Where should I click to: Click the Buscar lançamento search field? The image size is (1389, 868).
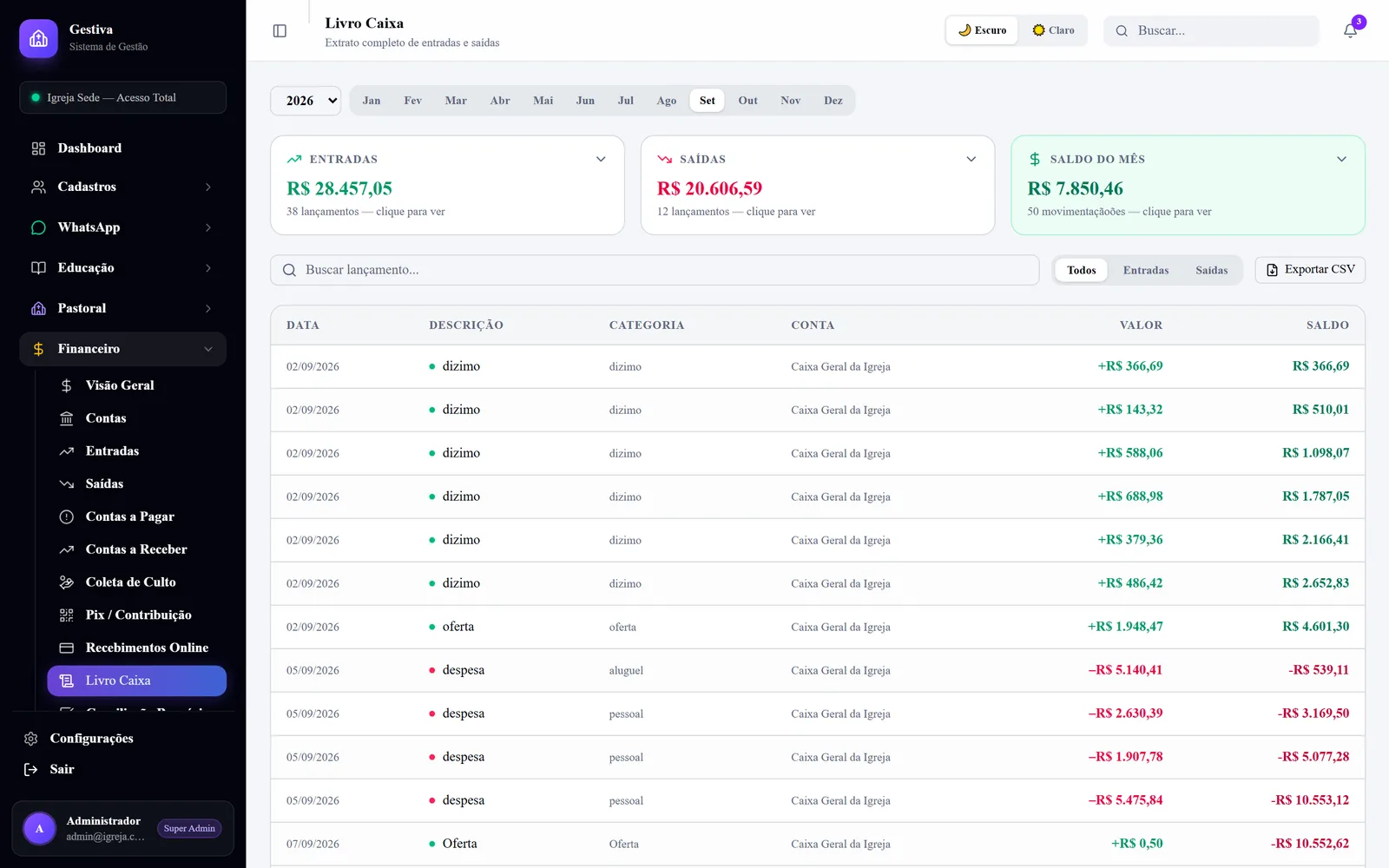point(655,270)
